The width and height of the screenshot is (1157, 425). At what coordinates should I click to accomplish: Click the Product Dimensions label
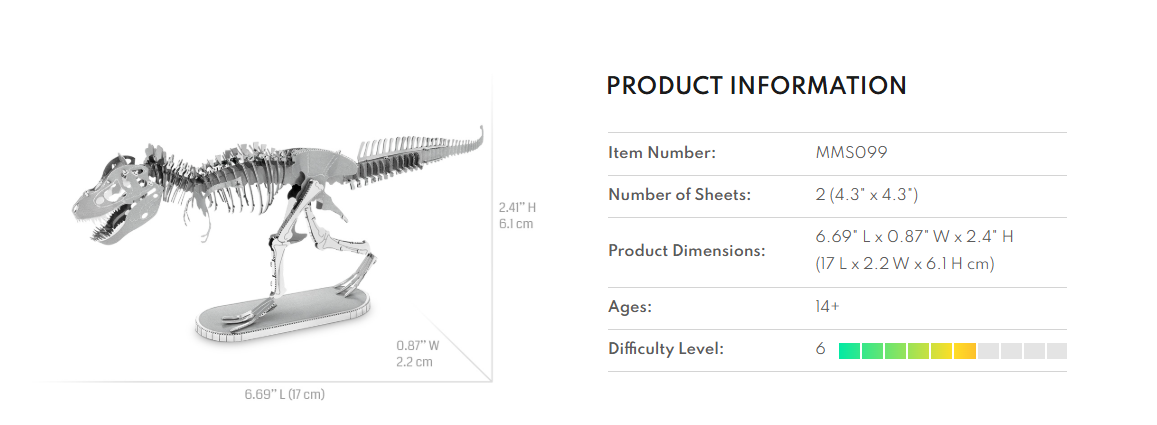coord(687,250)
